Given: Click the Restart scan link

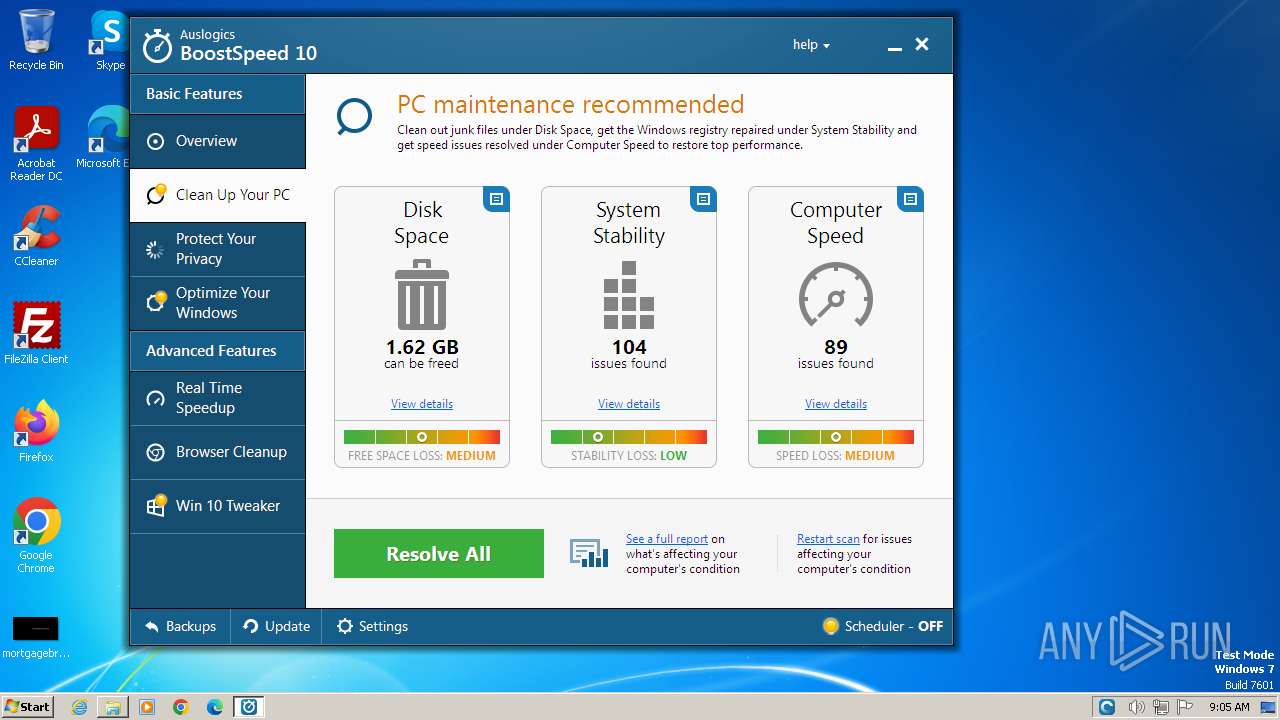Looking at the screenshot, I should pyautogui.click(x=828, y=539).
